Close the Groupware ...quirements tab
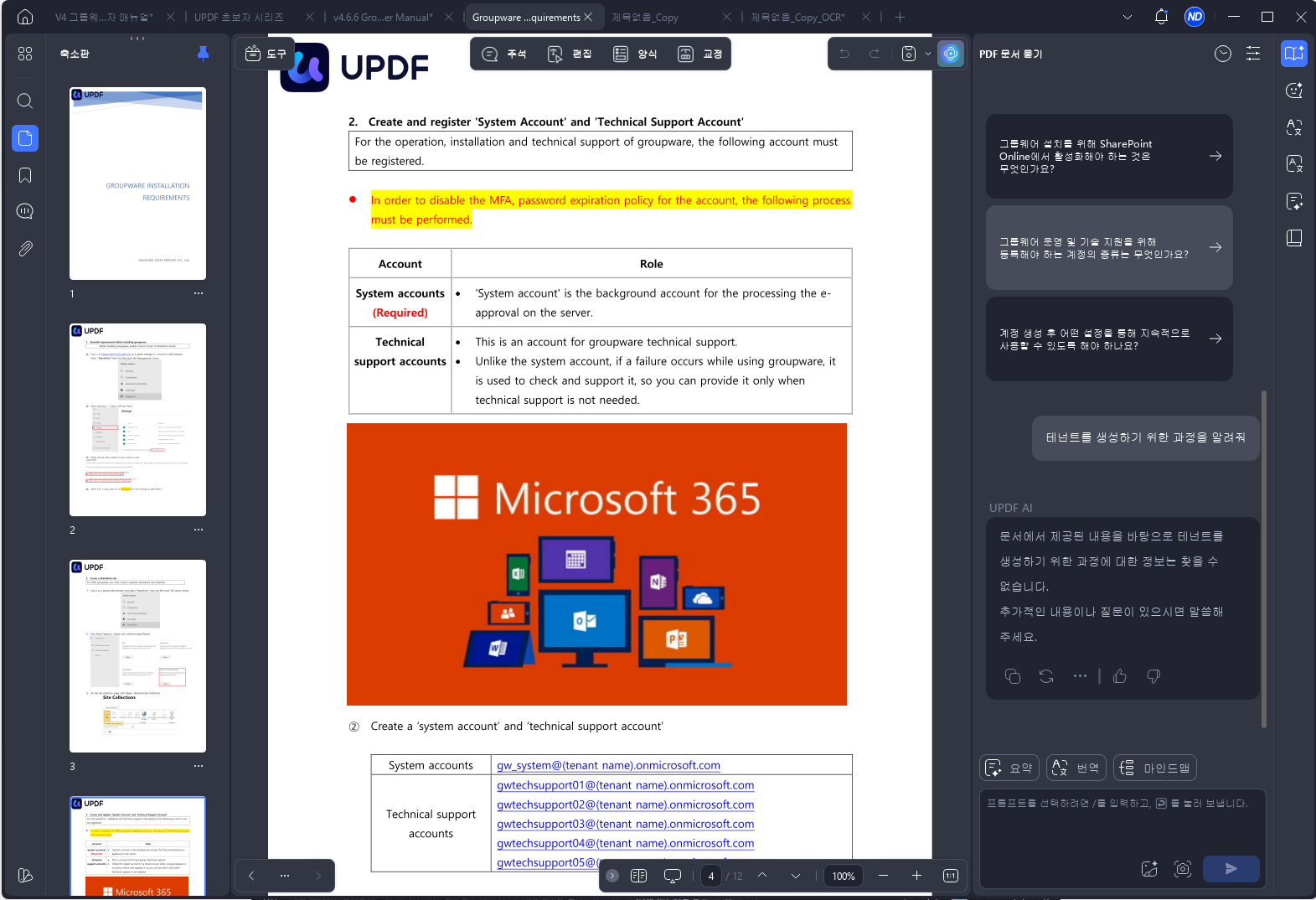This screenshot has height=900, width=1316. coord(588,17)
